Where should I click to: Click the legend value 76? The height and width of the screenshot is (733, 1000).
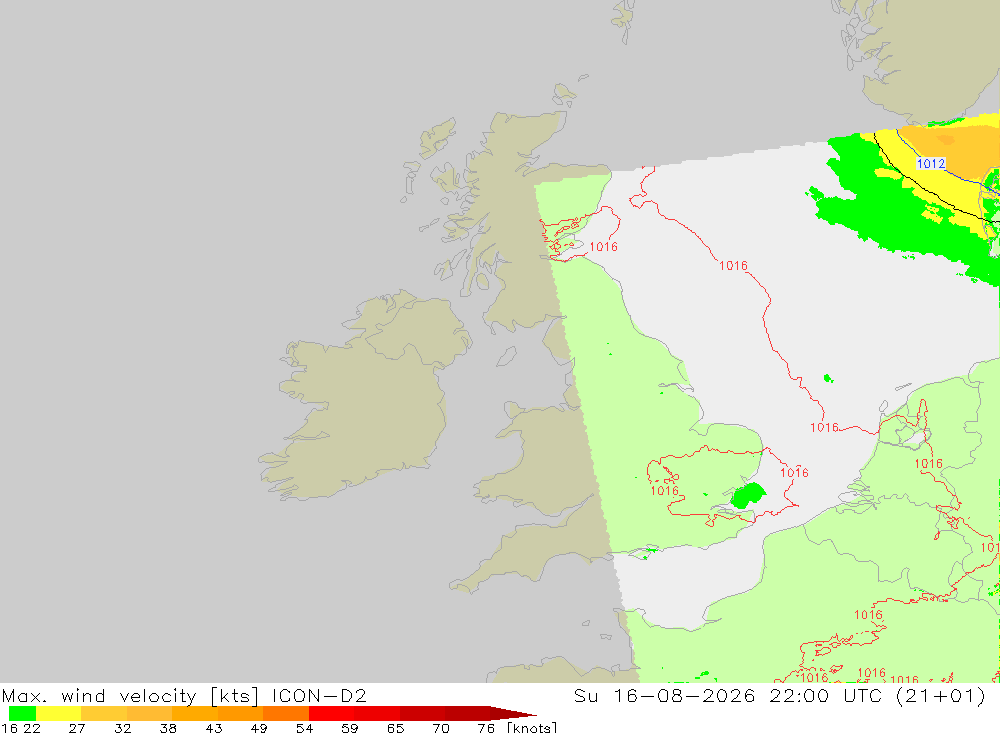(x=486, y=728)
